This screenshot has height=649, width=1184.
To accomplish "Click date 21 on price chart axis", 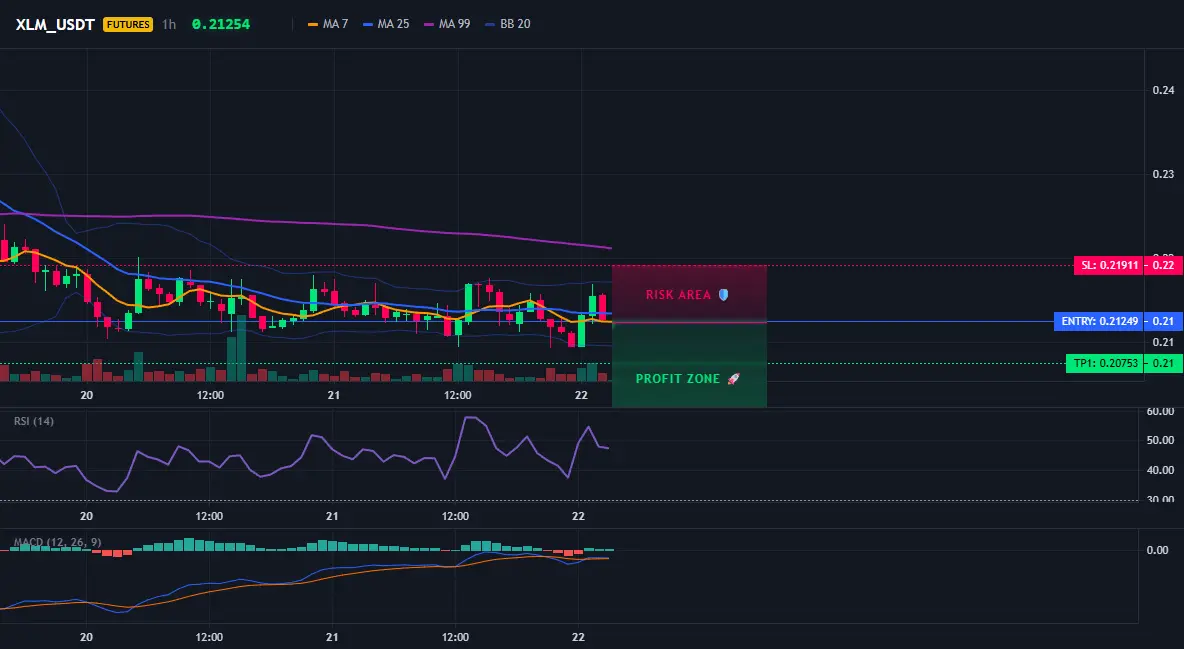I will pos(333,395).
